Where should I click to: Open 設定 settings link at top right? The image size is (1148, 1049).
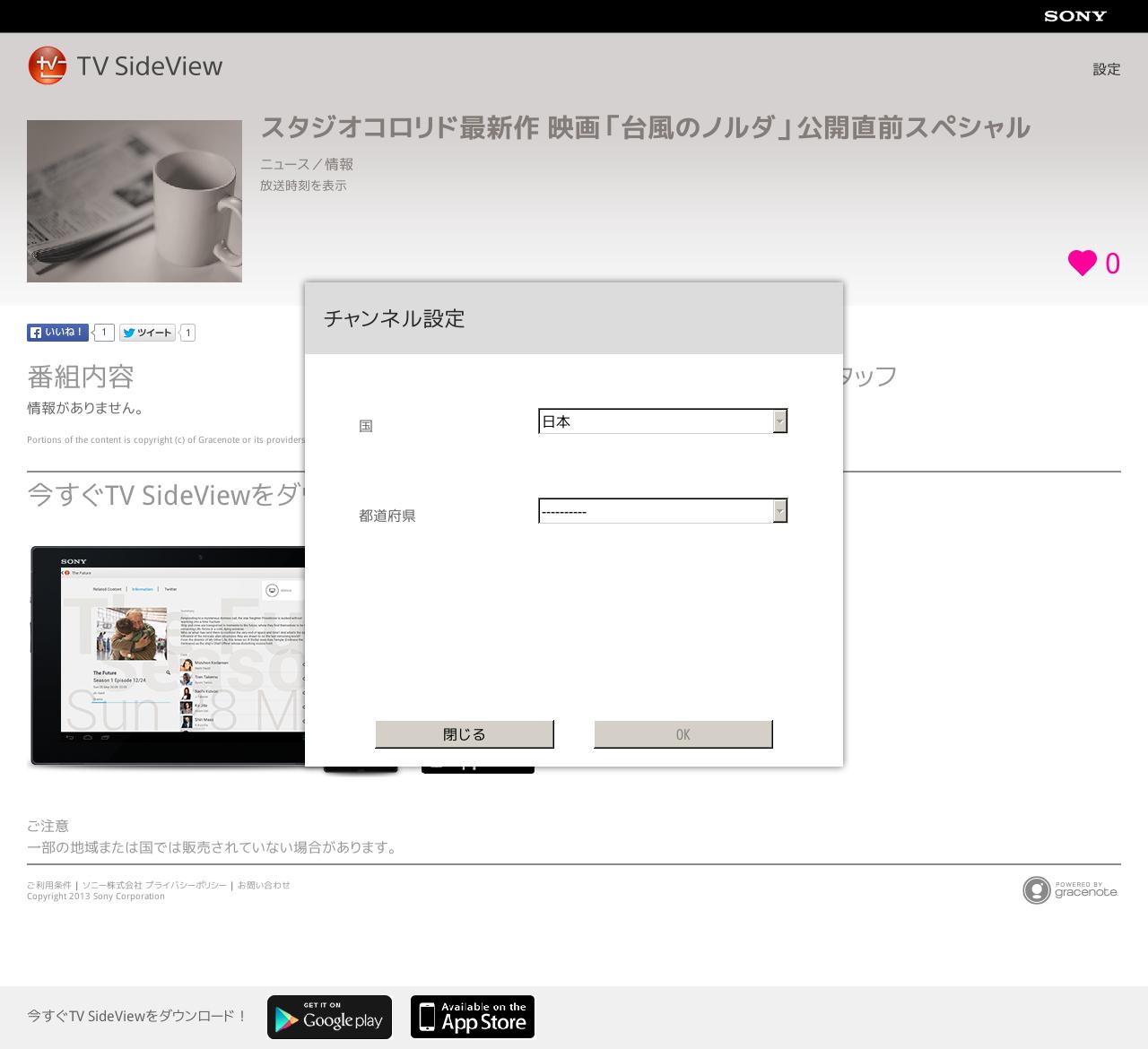tap(1107, 69)
